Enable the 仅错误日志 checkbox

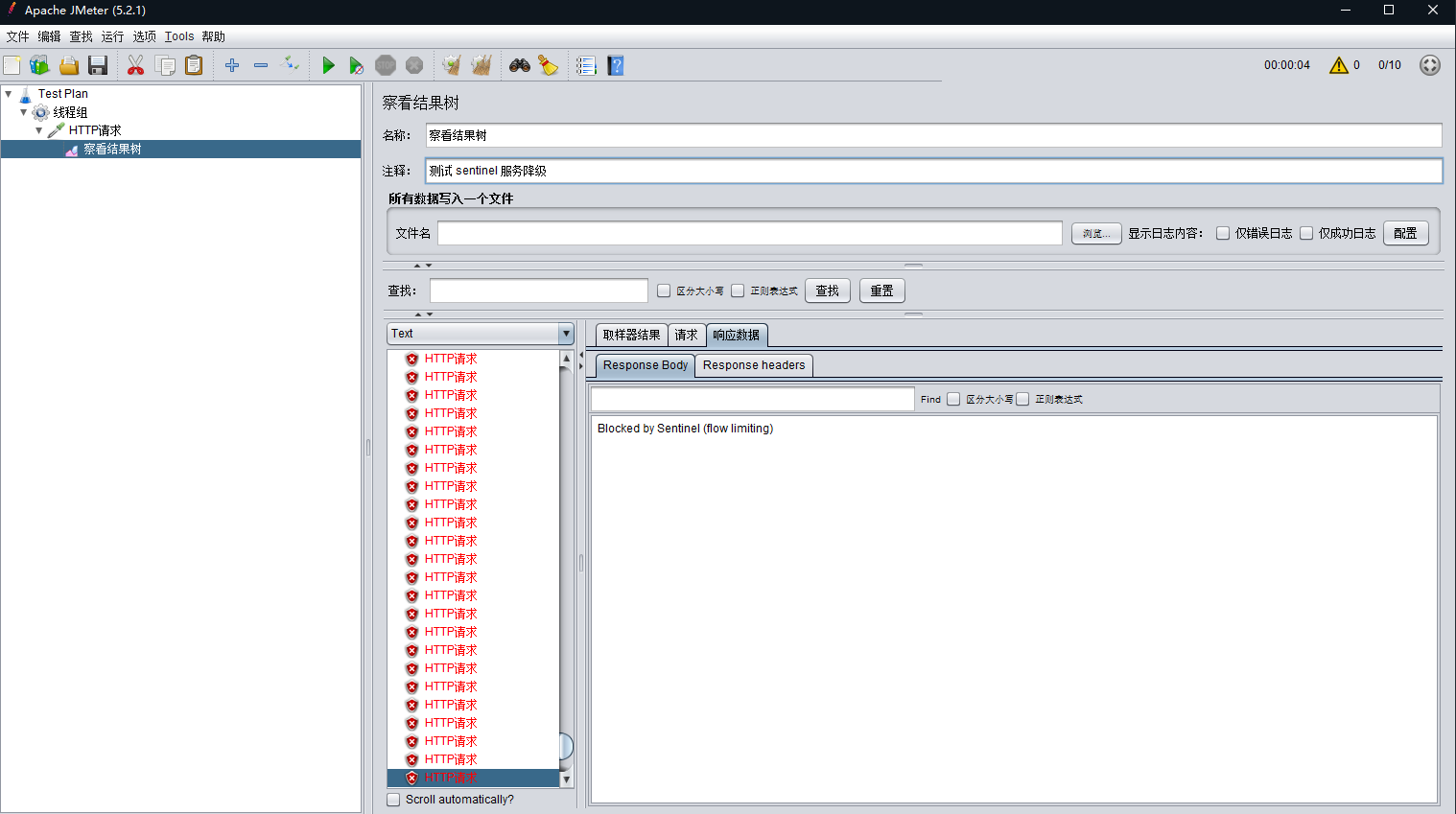pos(1223,233)
